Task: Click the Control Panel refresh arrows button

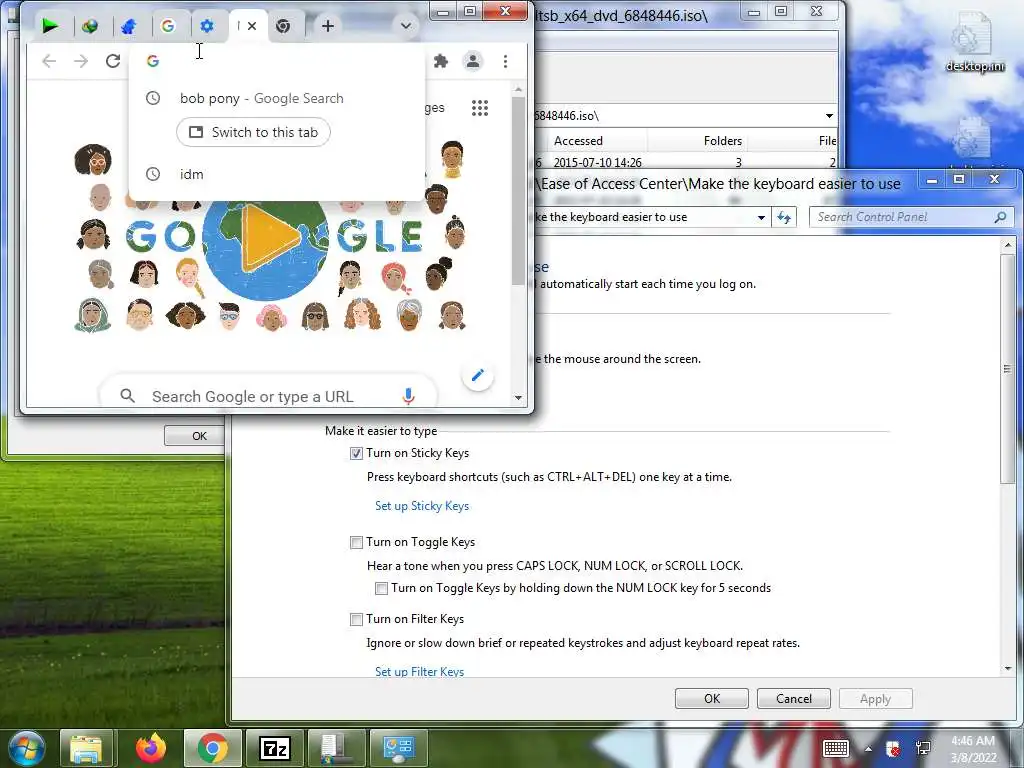Action: point(784,217)
